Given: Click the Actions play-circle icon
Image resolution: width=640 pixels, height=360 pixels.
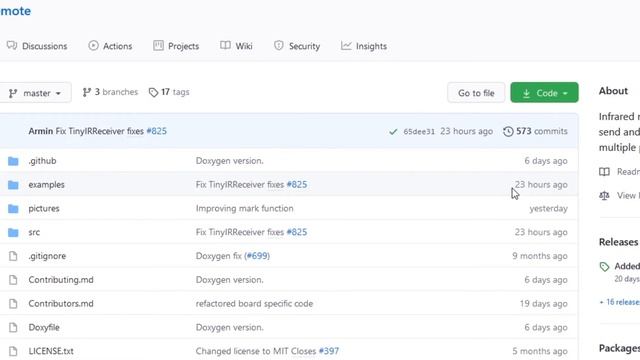Looking at the screenshot, I should coord(93,46).
